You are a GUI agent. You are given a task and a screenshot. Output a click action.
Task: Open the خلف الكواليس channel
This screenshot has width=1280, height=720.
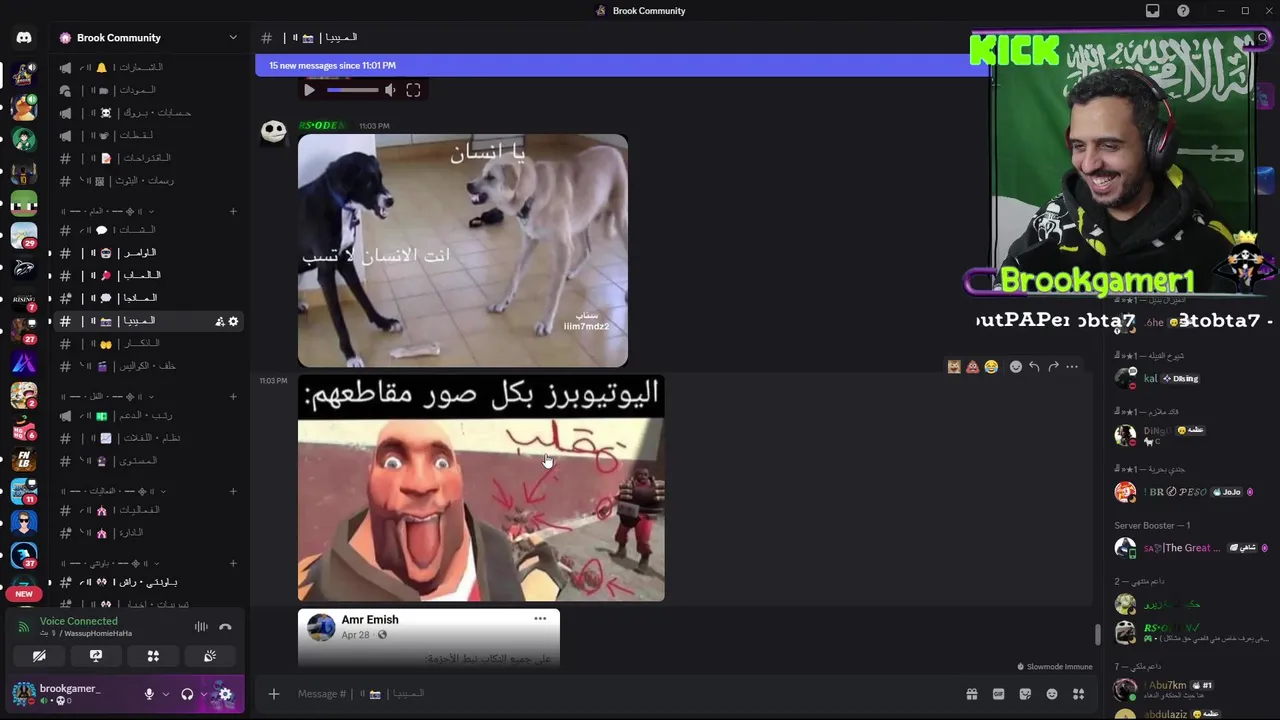coord(148,366)
